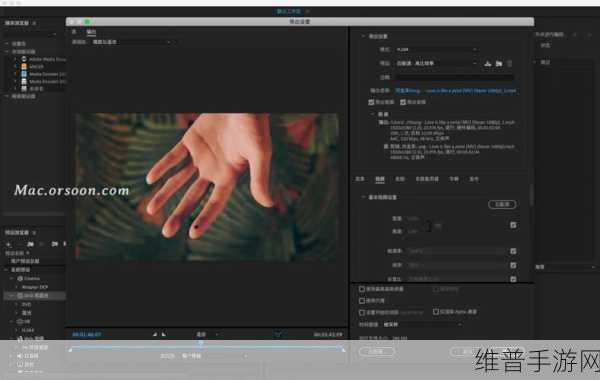The width and height of the screenshot is (600, 380).
Task: Switch to the 源 tab
Action: pos(74,32)
